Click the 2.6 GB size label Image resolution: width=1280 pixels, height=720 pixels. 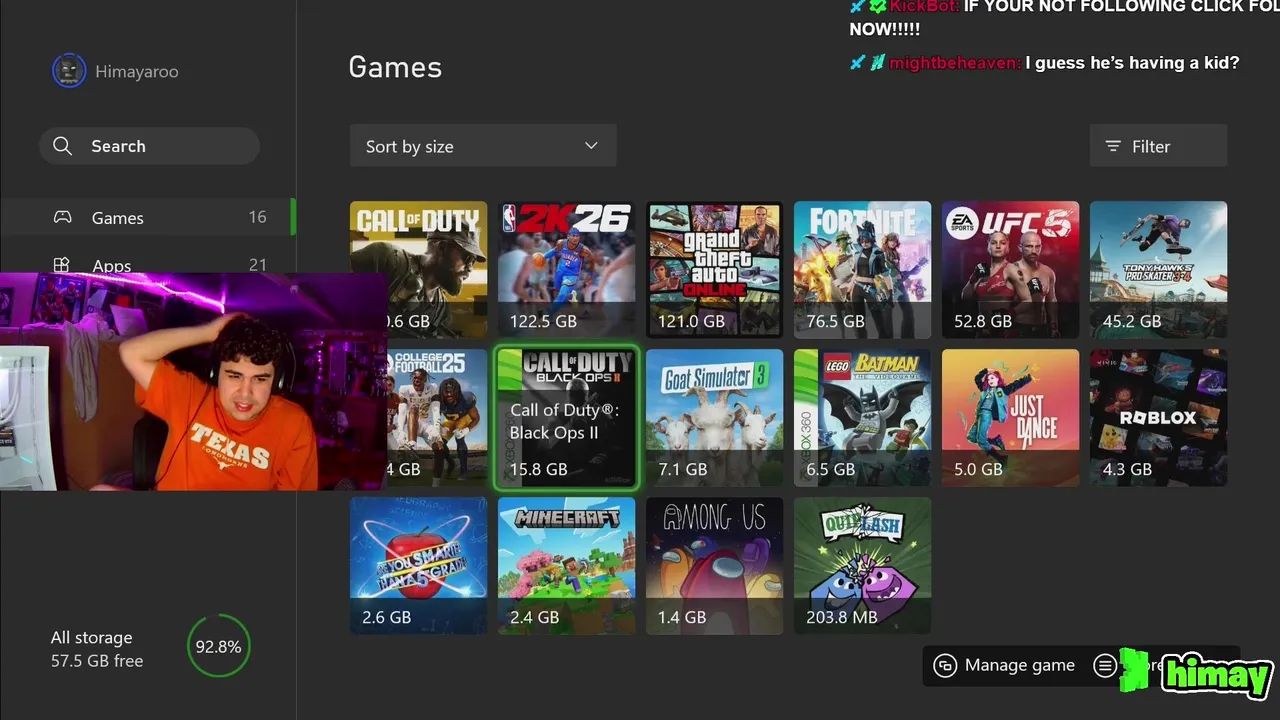pos(386,617)
